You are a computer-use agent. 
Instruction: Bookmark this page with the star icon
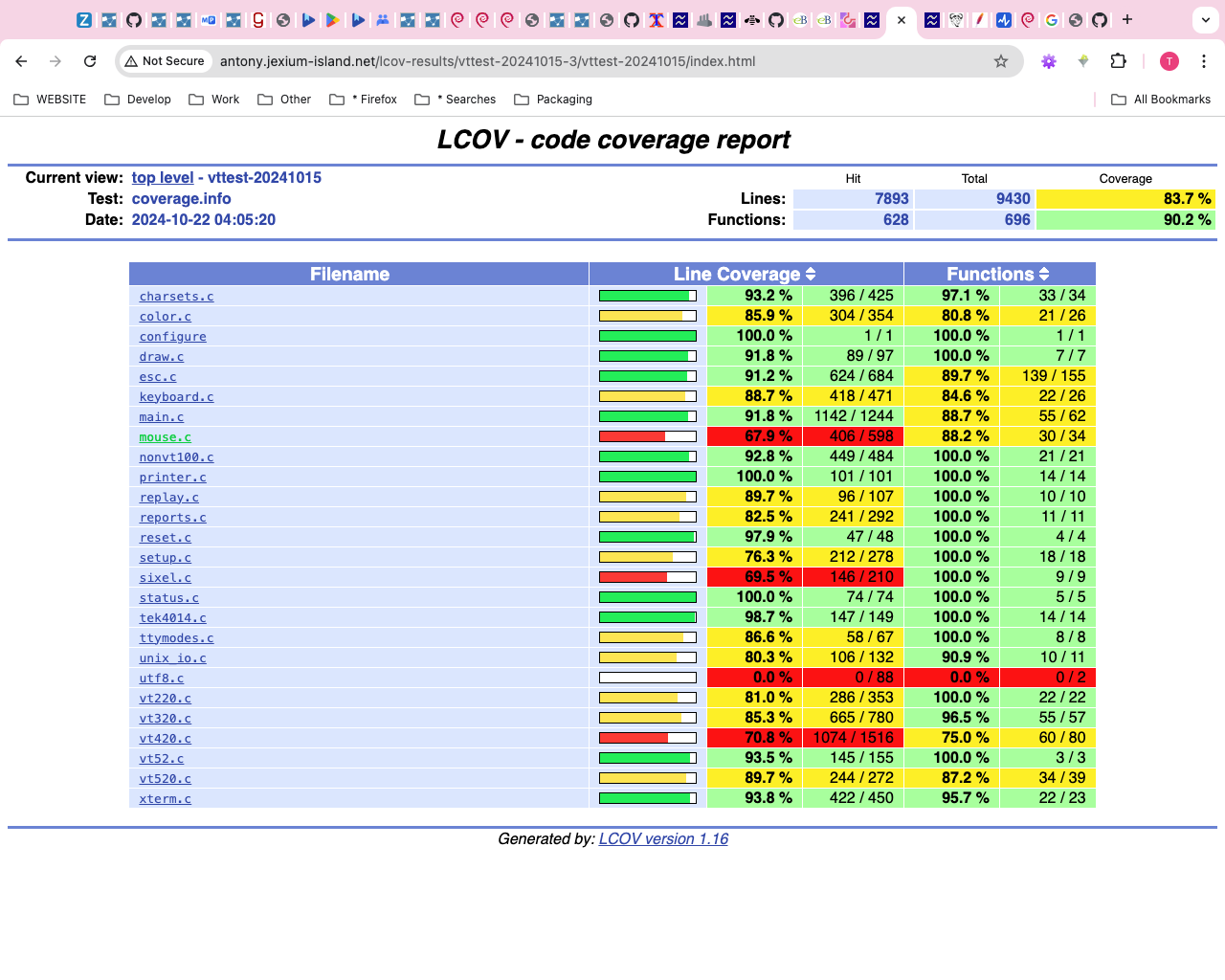point(1001,61)
